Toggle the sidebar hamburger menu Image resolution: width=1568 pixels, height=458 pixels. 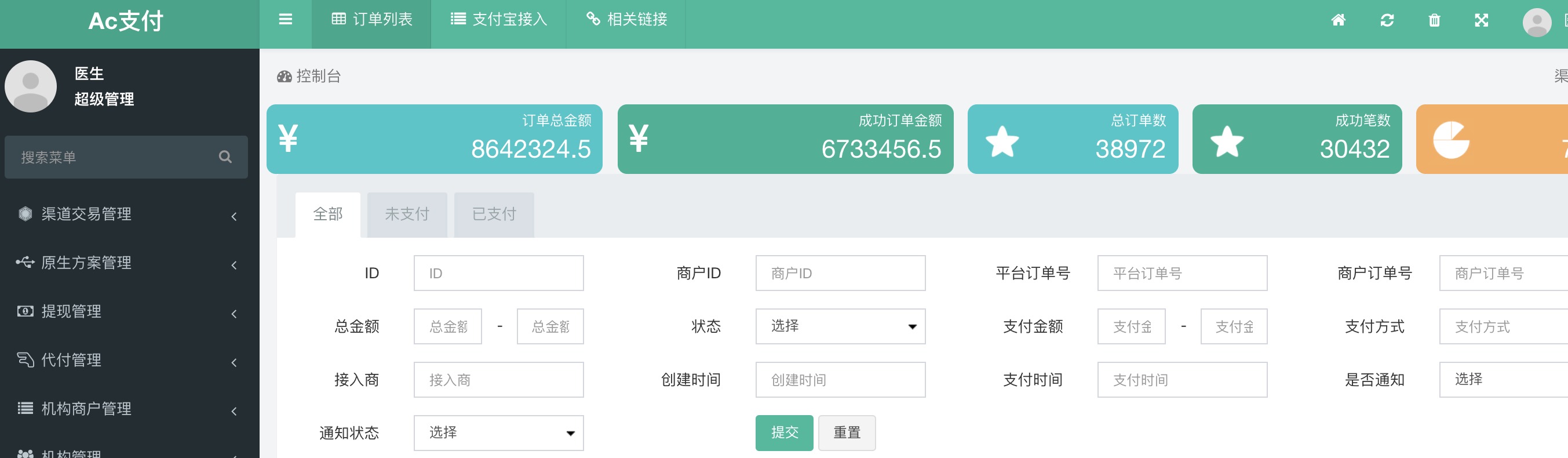286,20
